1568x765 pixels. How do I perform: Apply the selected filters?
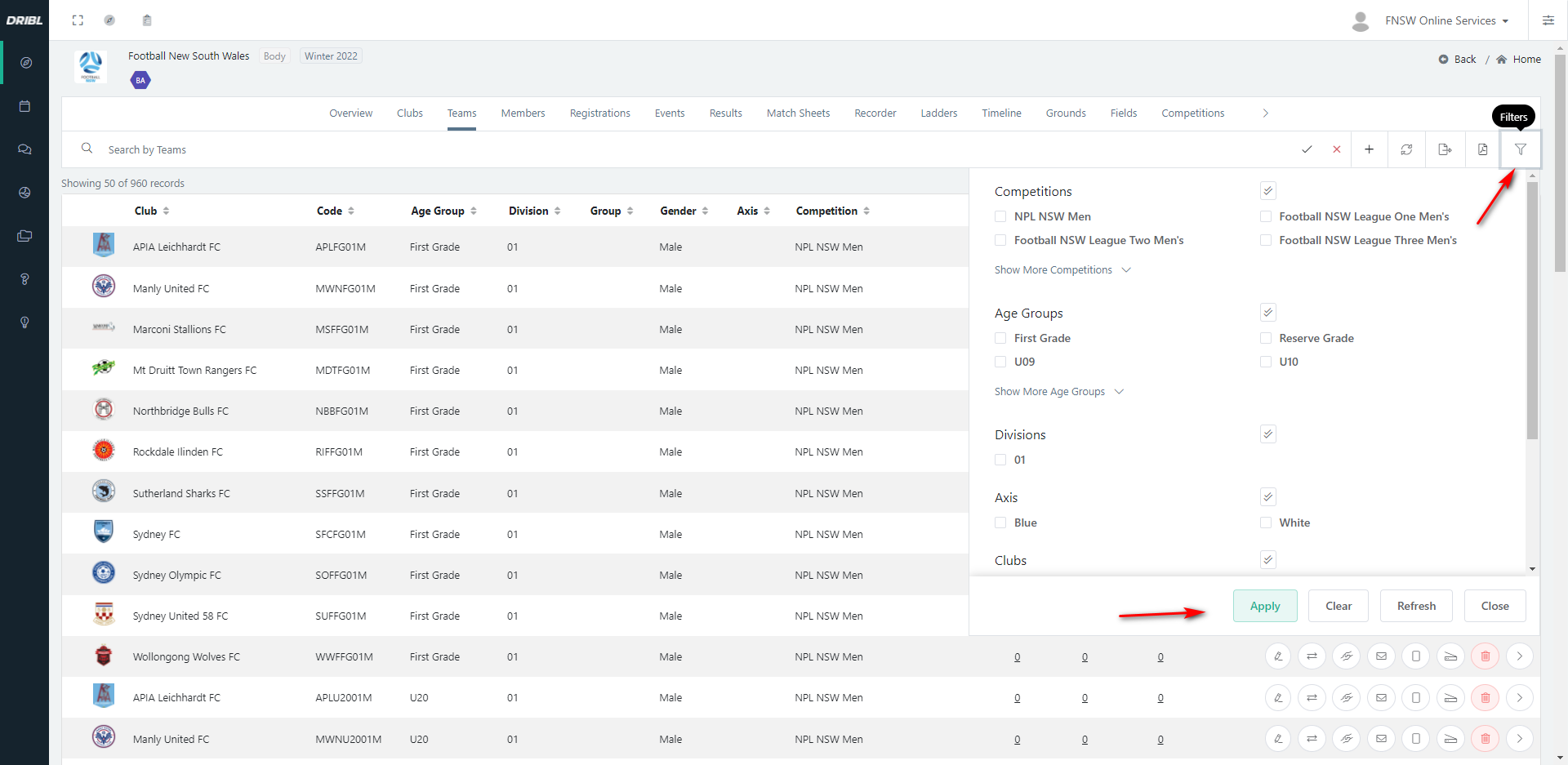1264,606
